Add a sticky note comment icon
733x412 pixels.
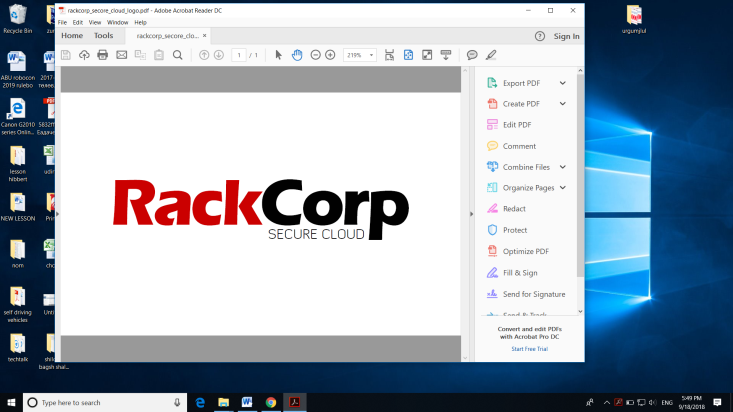click(472, 55)
